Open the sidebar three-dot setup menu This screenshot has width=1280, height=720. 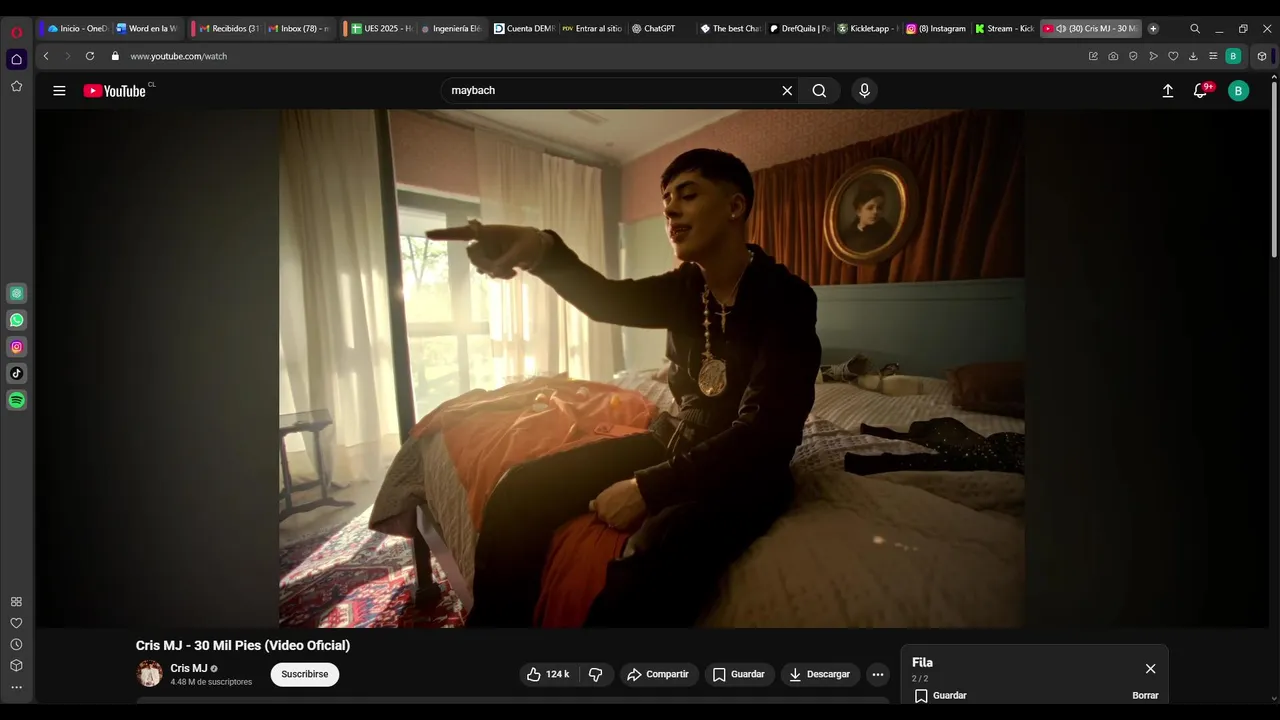click(x=16, y=687)
